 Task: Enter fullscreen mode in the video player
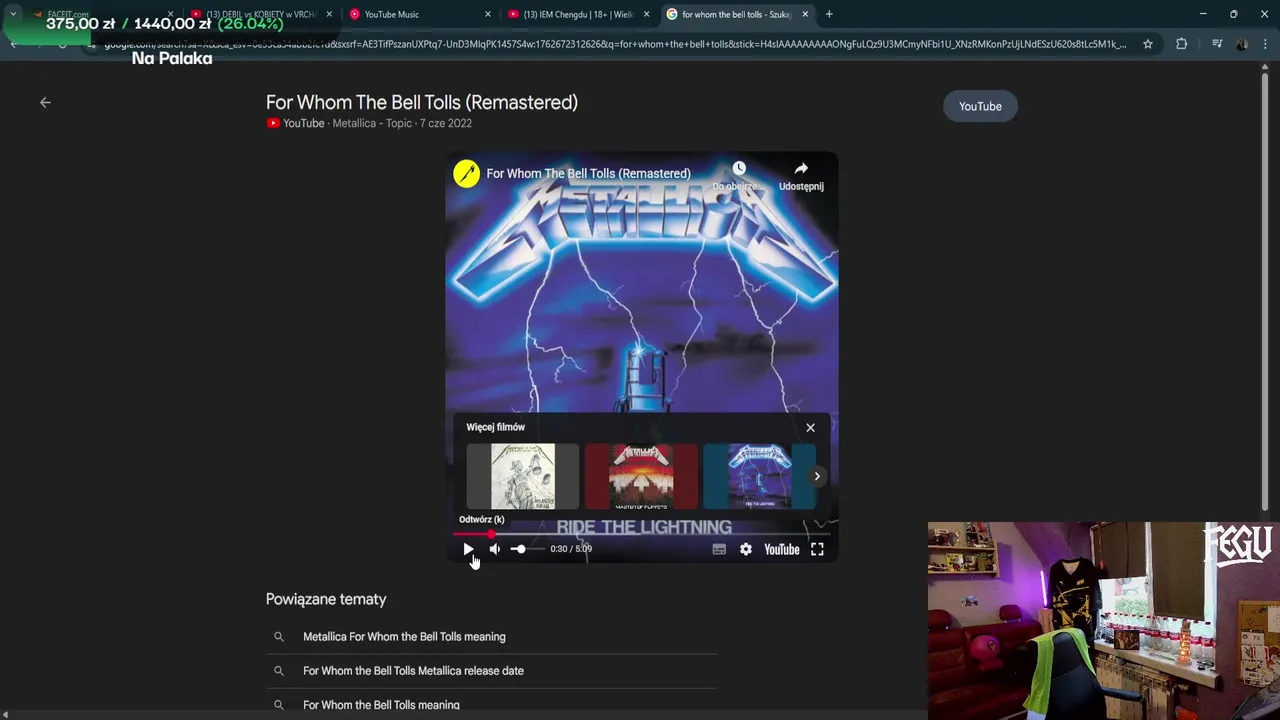817,549
